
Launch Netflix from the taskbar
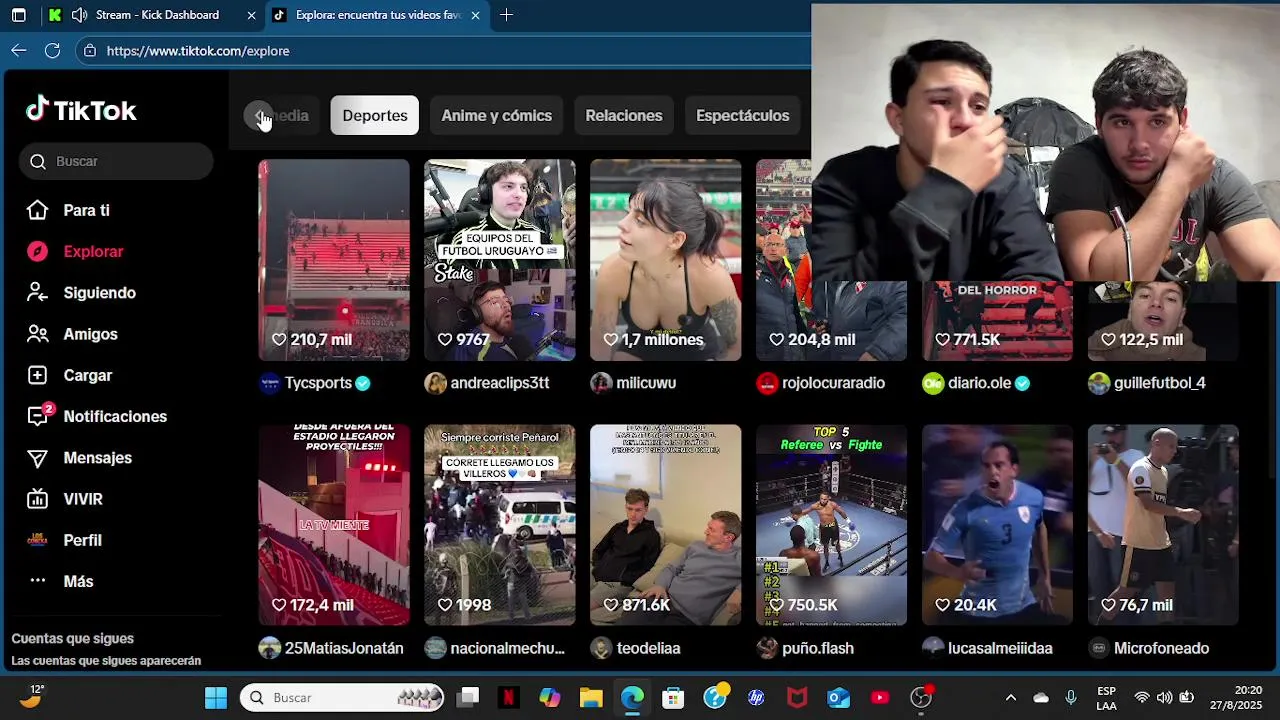508,697
